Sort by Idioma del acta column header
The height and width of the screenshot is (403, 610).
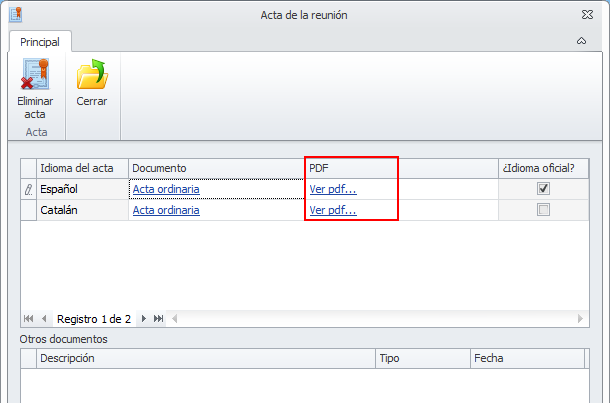coord(82,168)
